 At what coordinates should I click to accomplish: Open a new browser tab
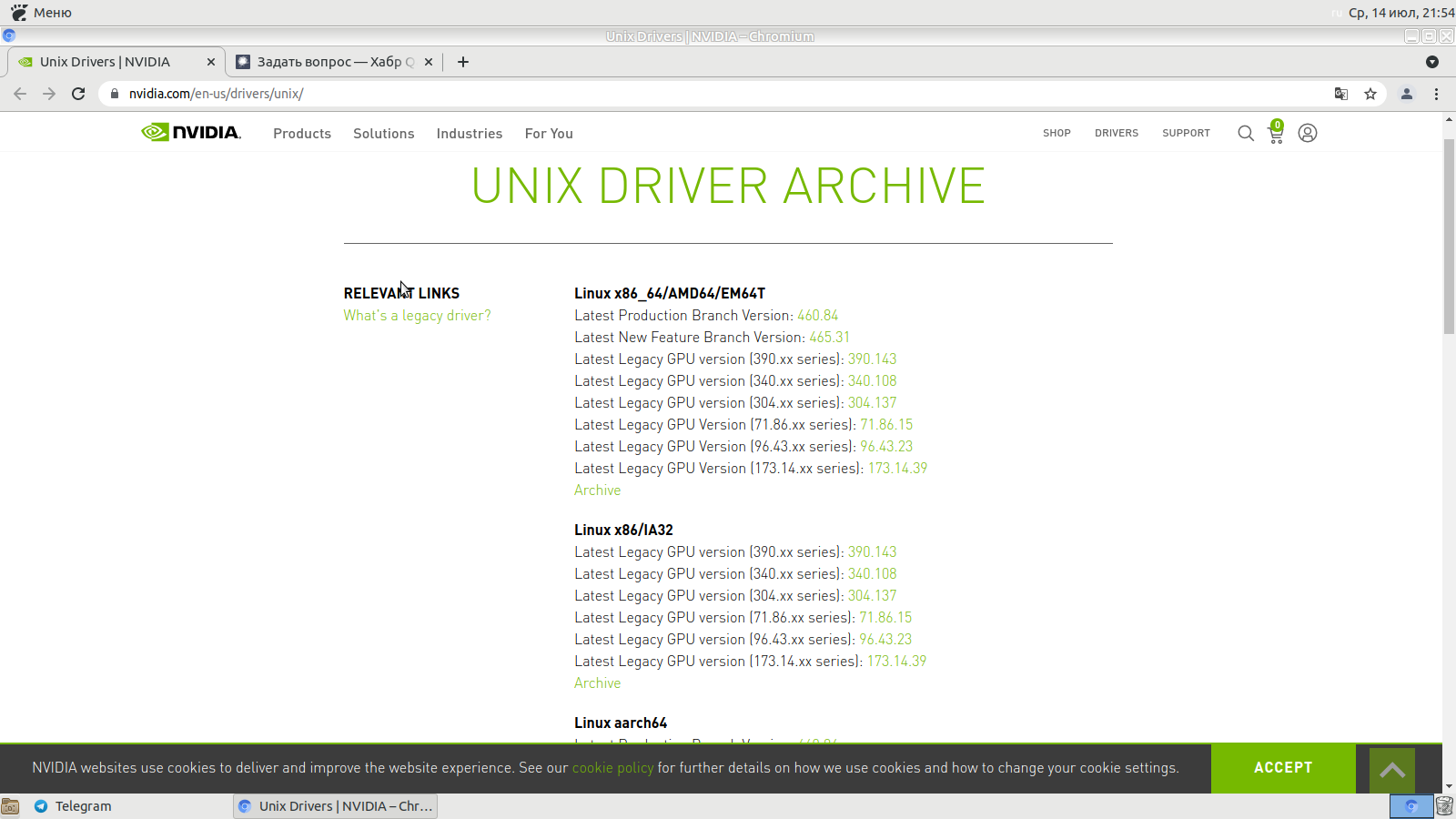[463, 62]
